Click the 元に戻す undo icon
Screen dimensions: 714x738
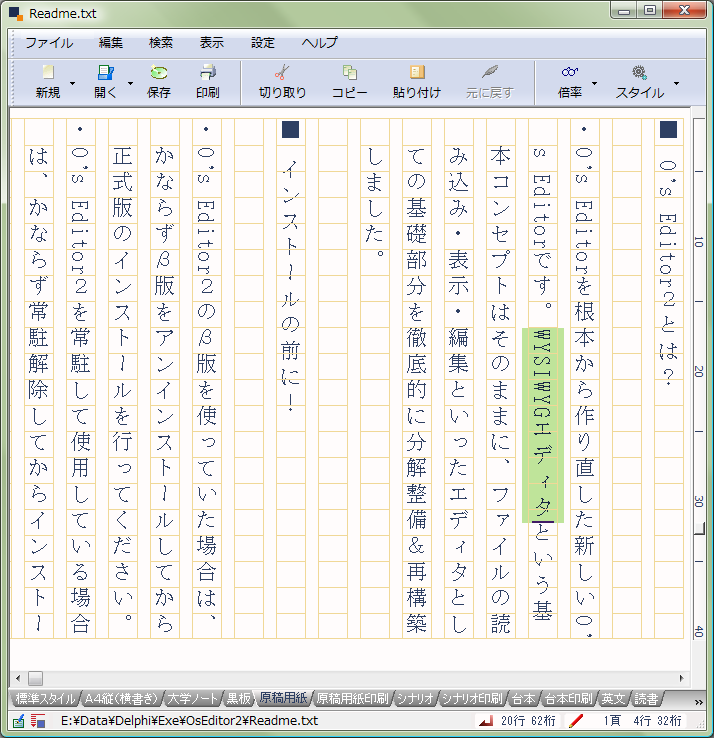(x=489, y=72)
